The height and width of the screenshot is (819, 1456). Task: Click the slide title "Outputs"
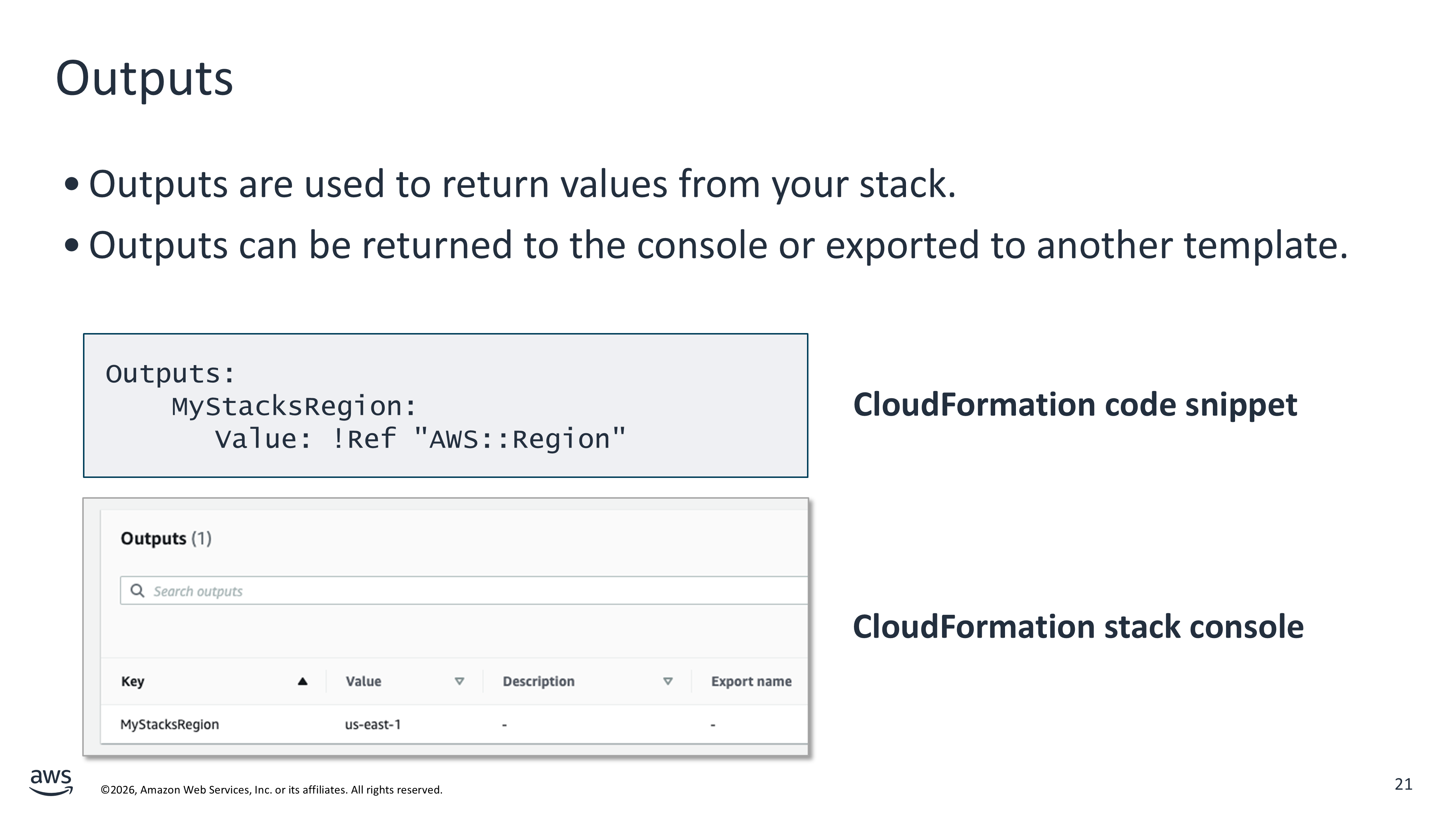coord(144,79)
